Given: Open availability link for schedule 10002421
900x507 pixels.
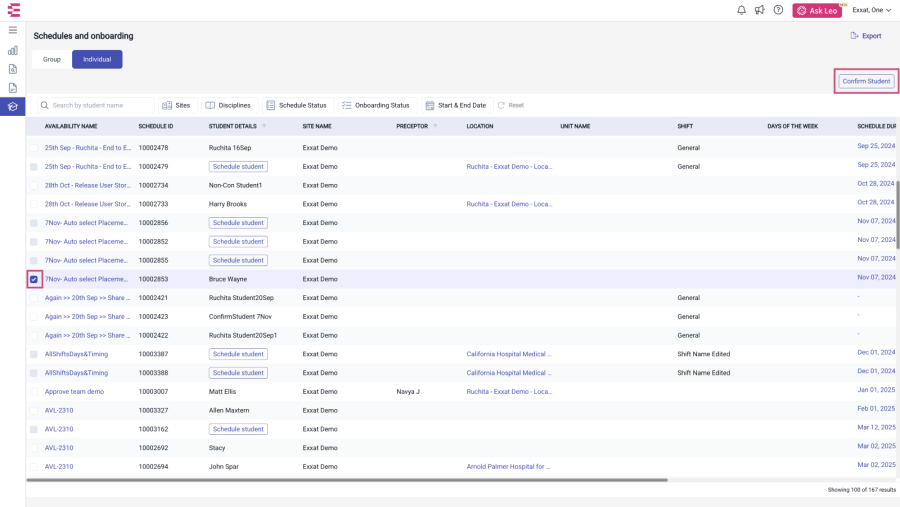Looking at the screenshot, I should coord(88,298).
